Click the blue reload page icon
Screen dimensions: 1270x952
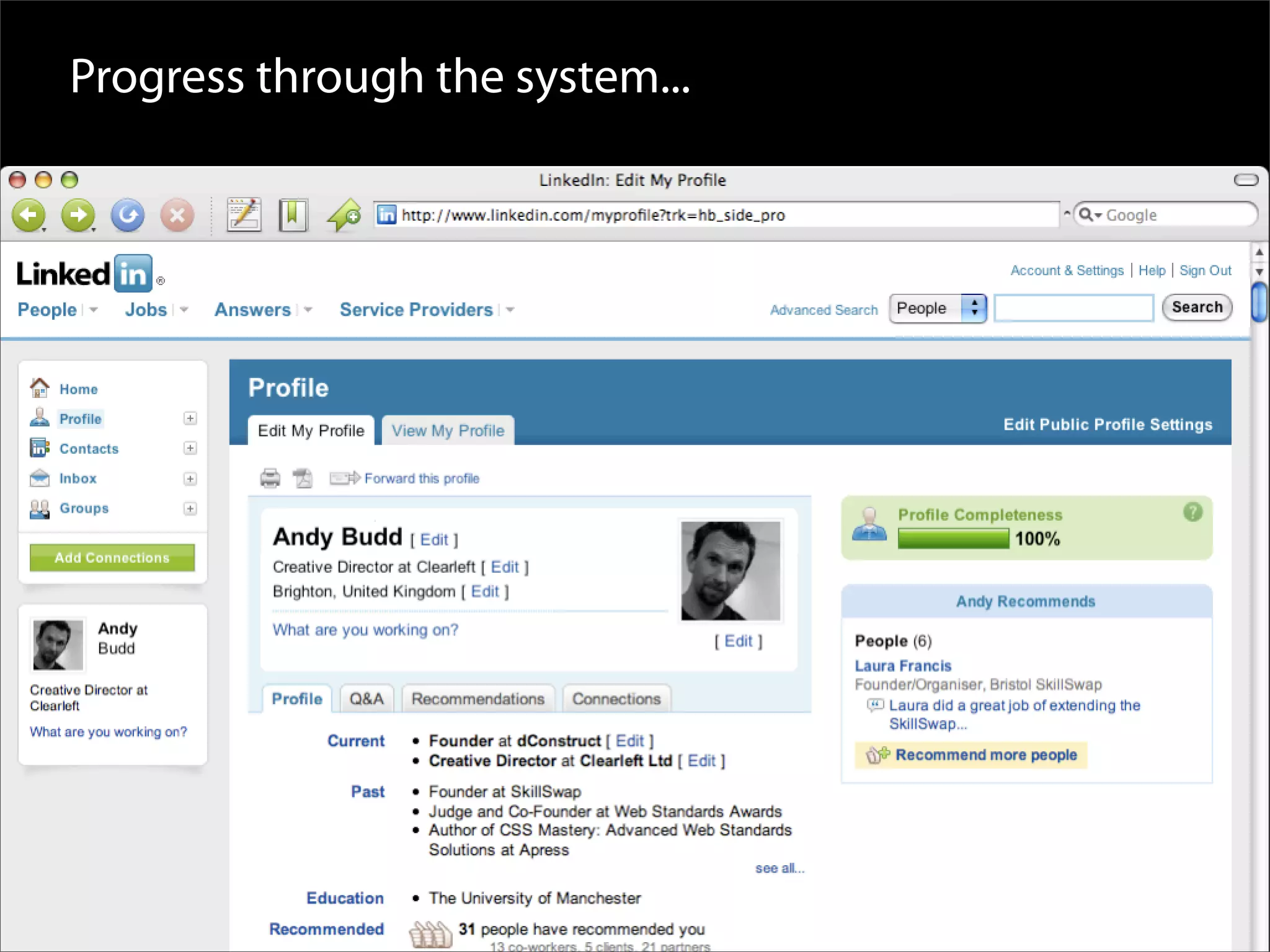pos(128,216)
